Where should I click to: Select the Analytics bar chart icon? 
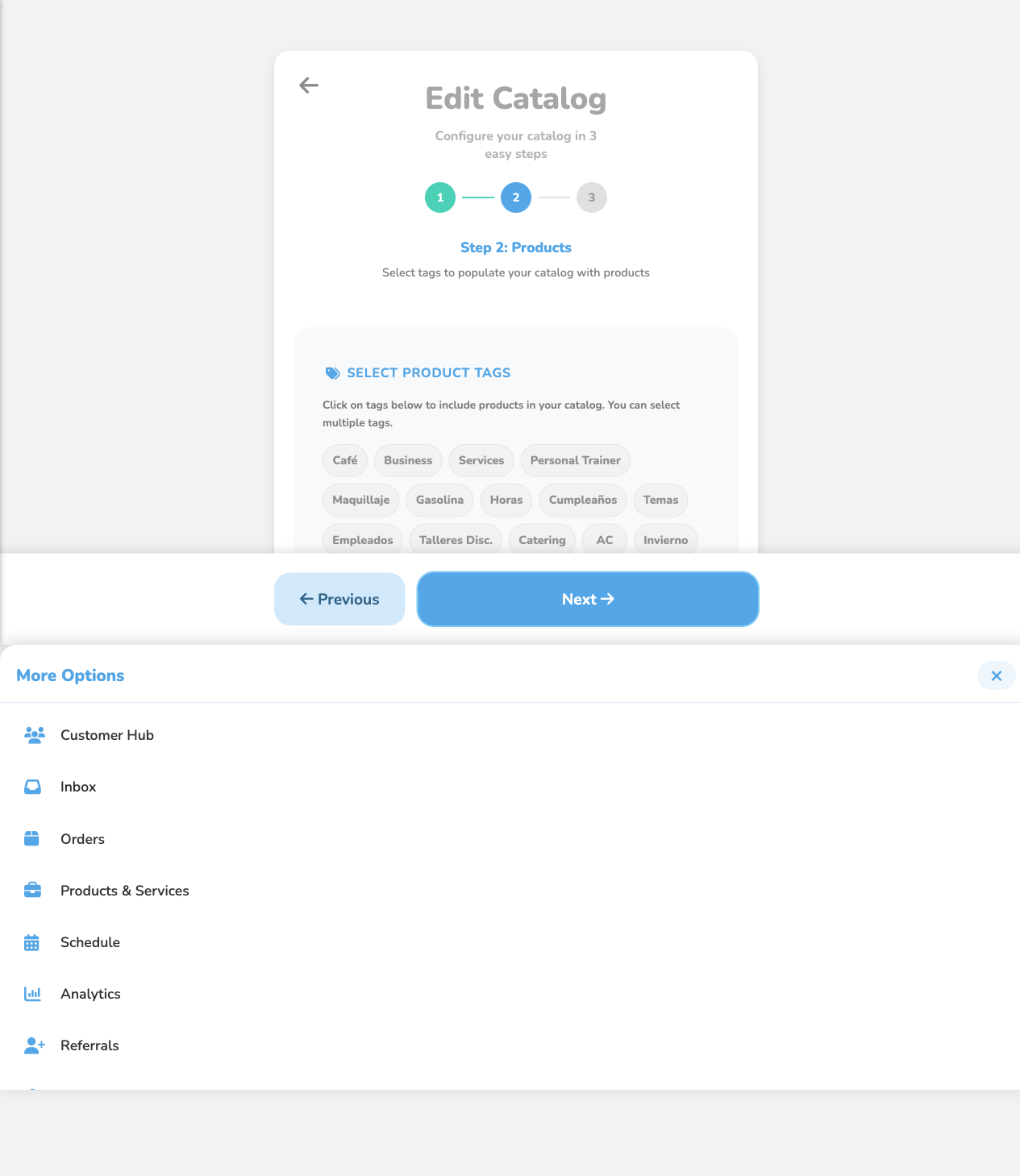coord(32,993)
